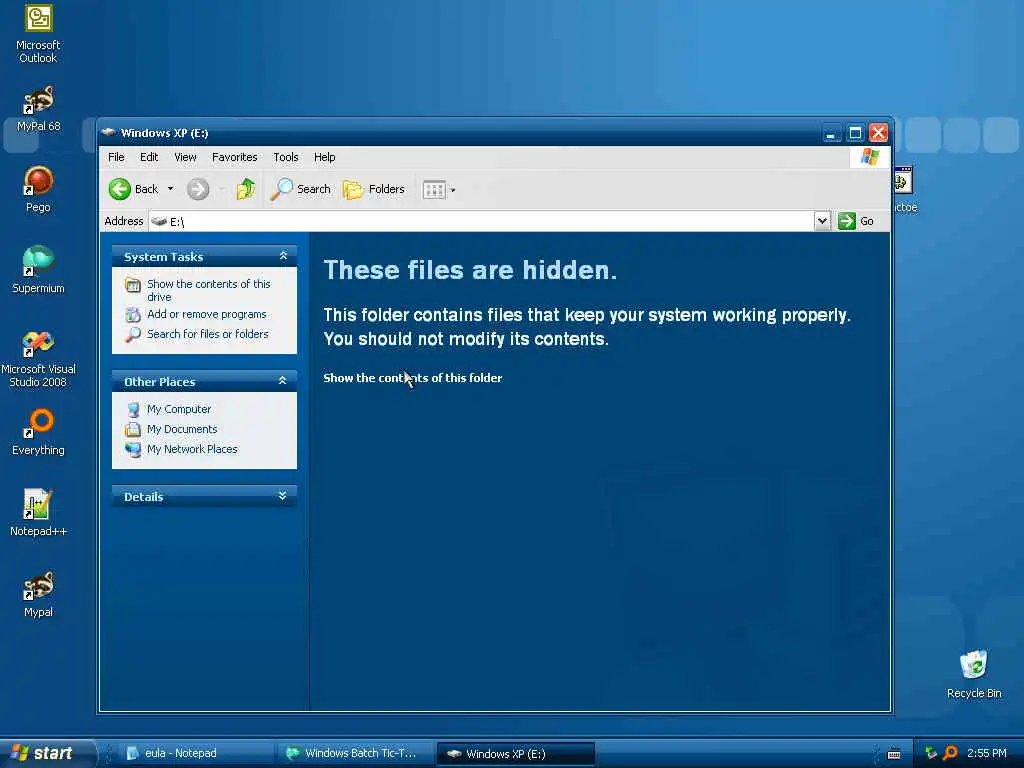This screenshot has height=768, width=1024.
Task: Maximize the Windows XP (E:) window
Action: tap(855, 133)
